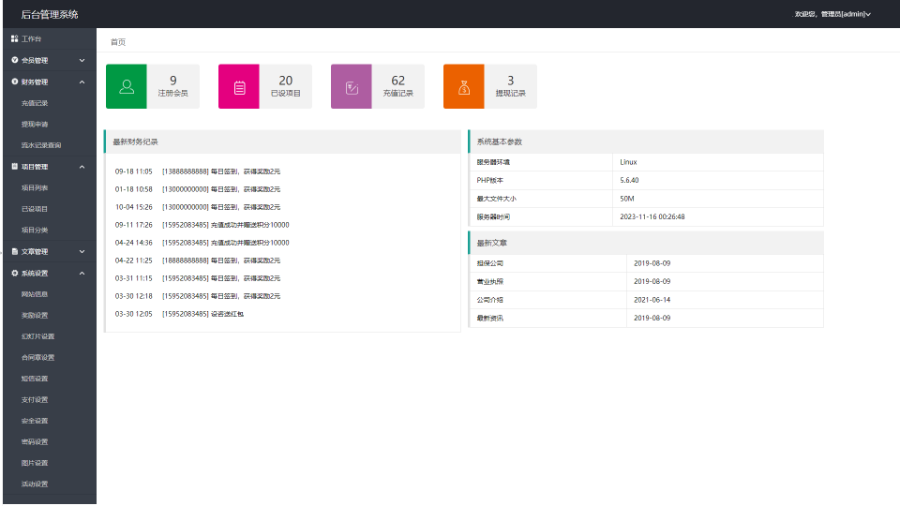Image resolution: width=900 pixels, height=506 pixels.
Task: Open the 担保公司 article
Action: [490, 263]
